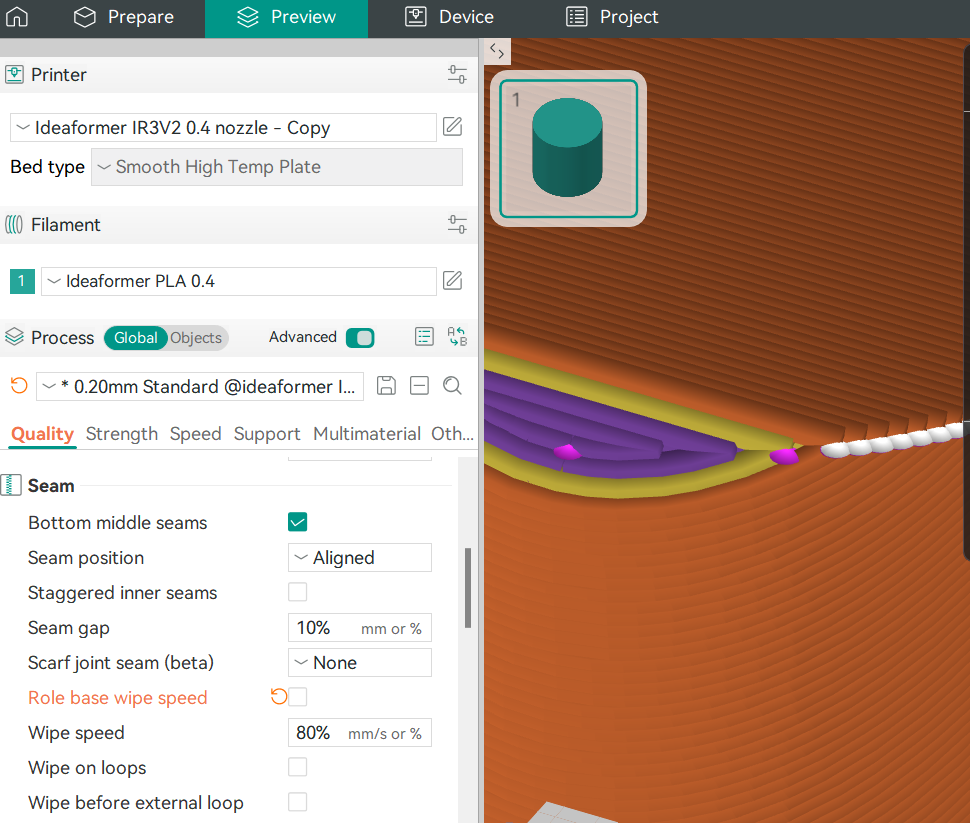Click the filament 1 color swatch
Viewport: 970px width, 823px height.
pyautogui.click(x=22, y=281)
